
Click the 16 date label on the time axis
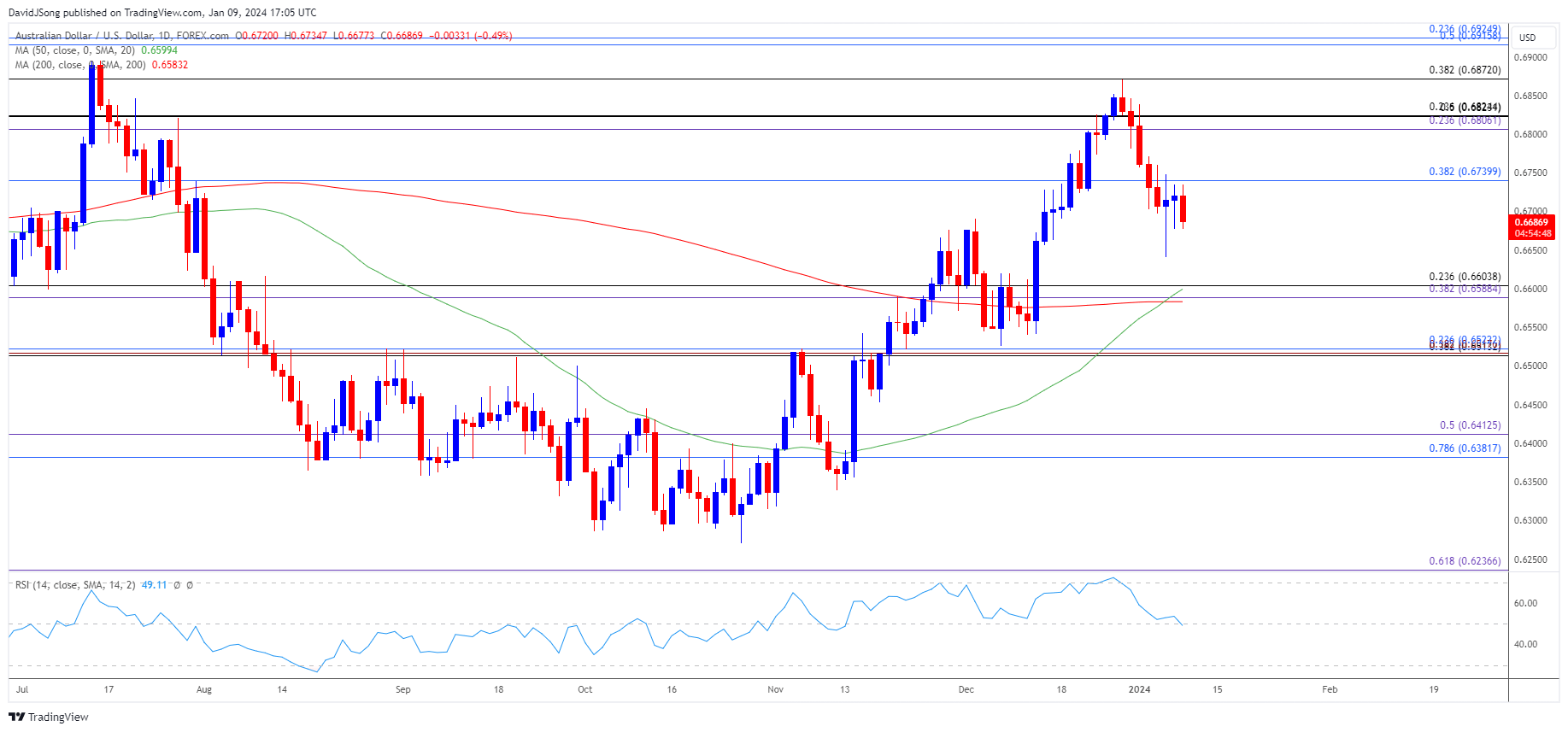point(672,689)
